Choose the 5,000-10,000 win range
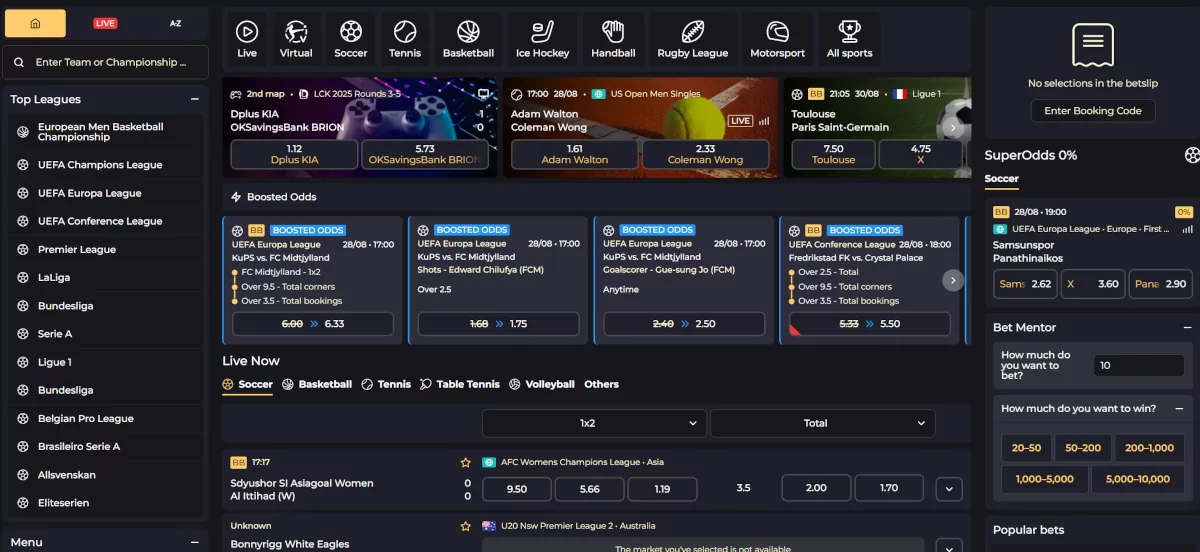This screenshot has width=1200, height=552. click(x=1138, y=479)
